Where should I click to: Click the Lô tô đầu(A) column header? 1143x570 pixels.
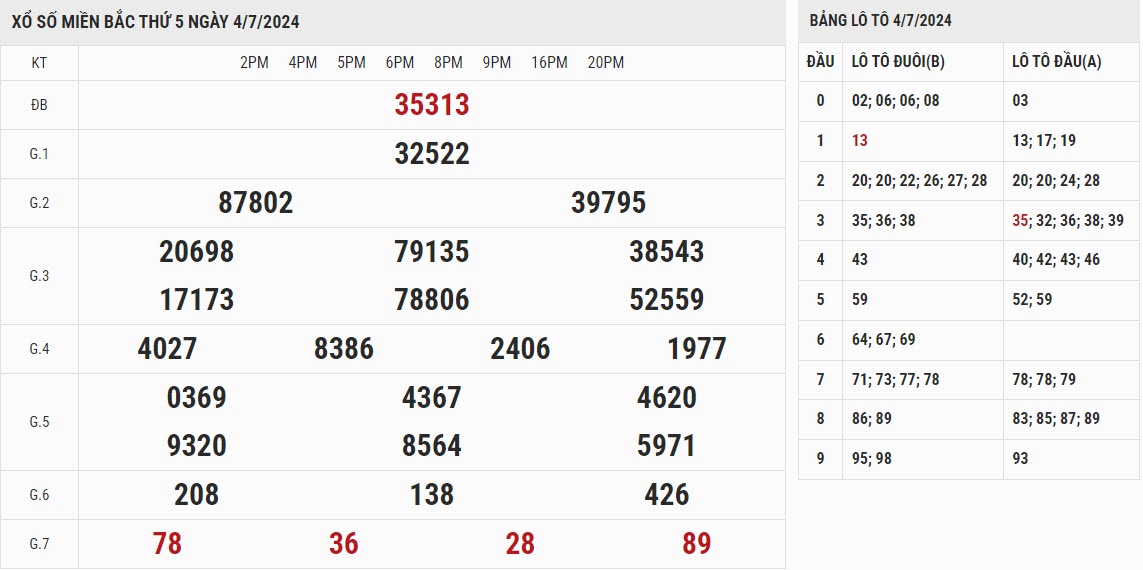(1056, 62)
